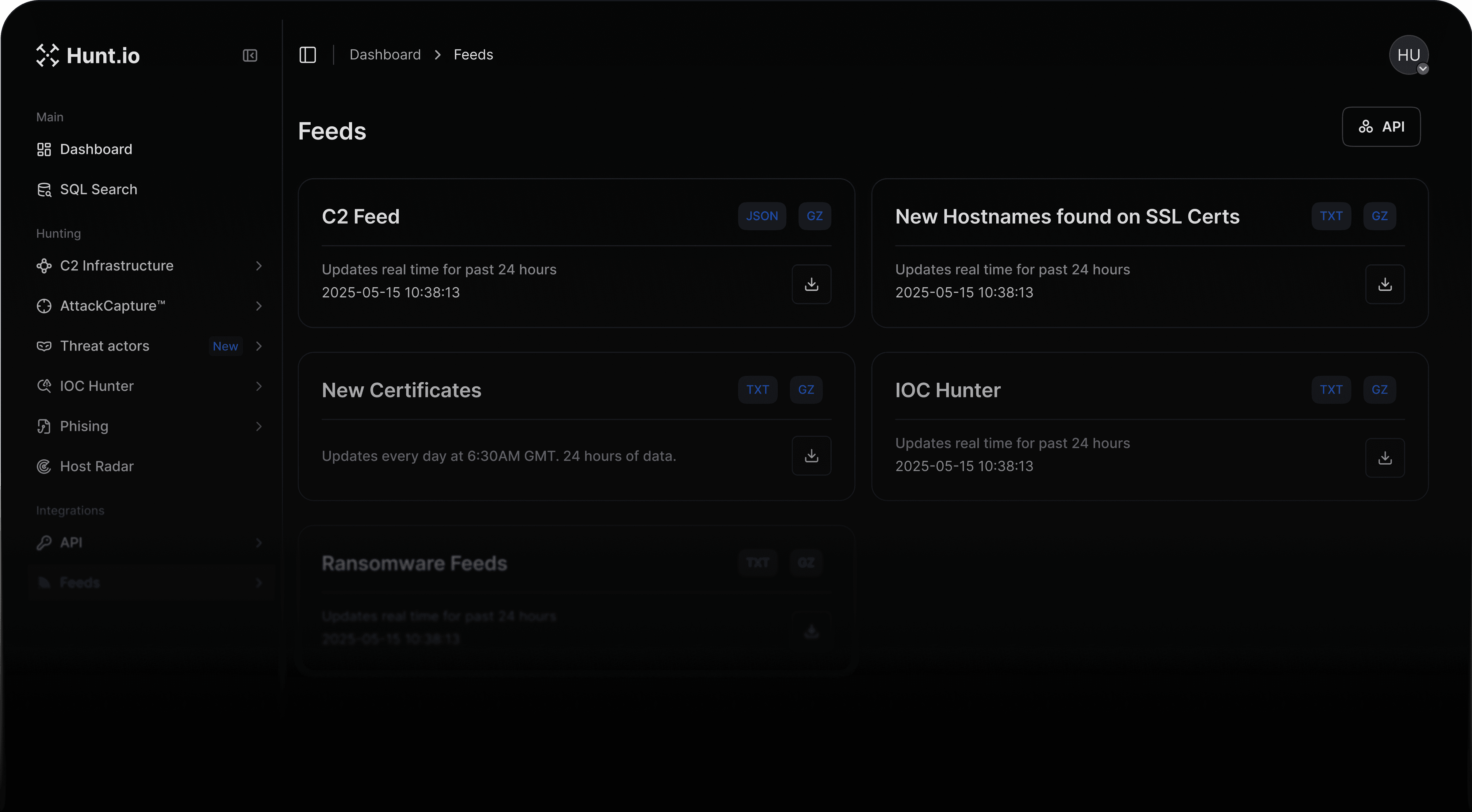Download the IOC Hunter feed
1472x812 pixels.
coord(1385,458)
